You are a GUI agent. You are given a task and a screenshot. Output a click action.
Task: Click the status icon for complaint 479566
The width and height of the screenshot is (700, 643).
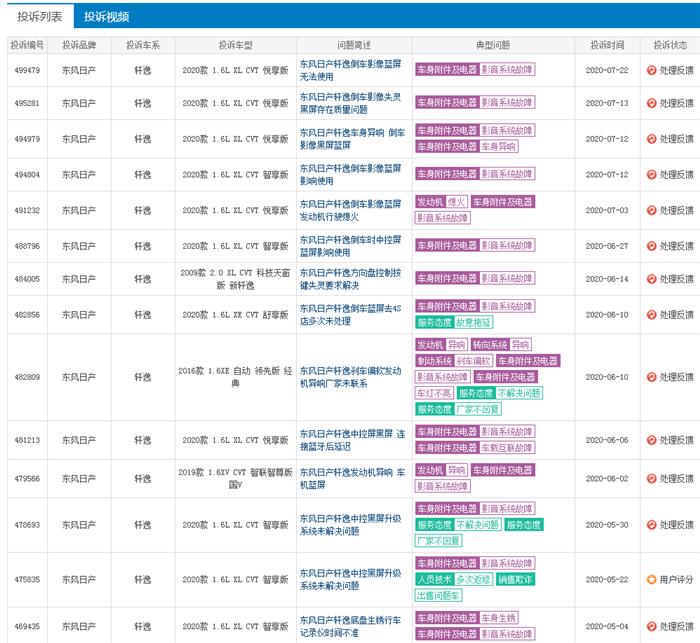(651, 478)
